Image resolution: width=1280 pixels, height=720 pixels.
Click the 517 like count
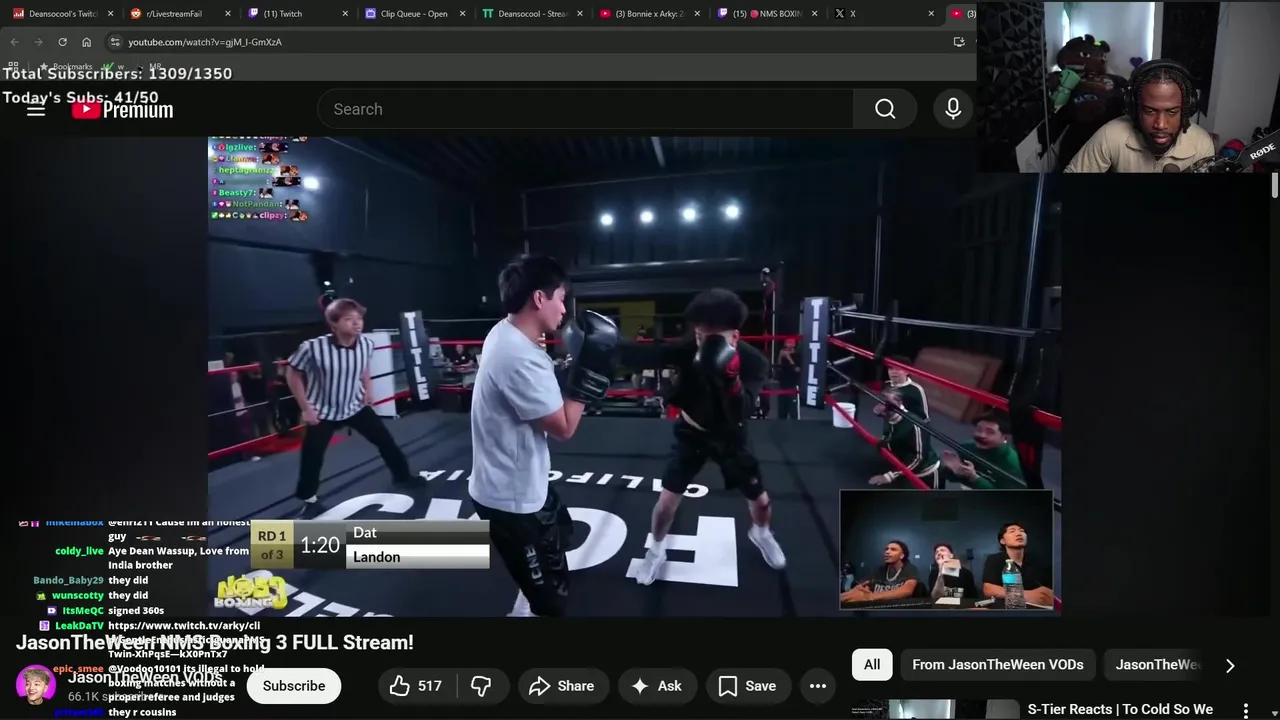tap(430, 686)
